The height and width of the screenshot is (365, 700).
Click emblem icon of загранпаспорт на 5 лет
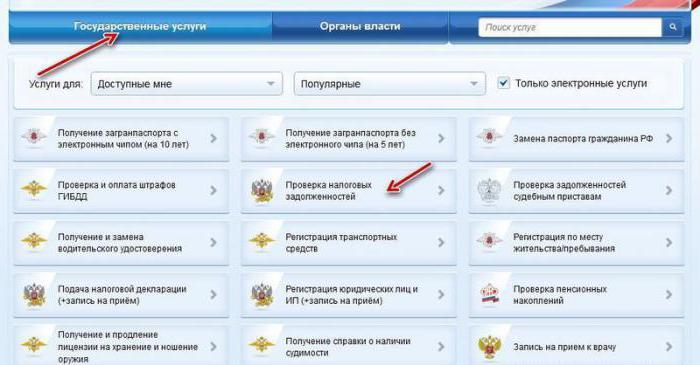coord(262,137)
